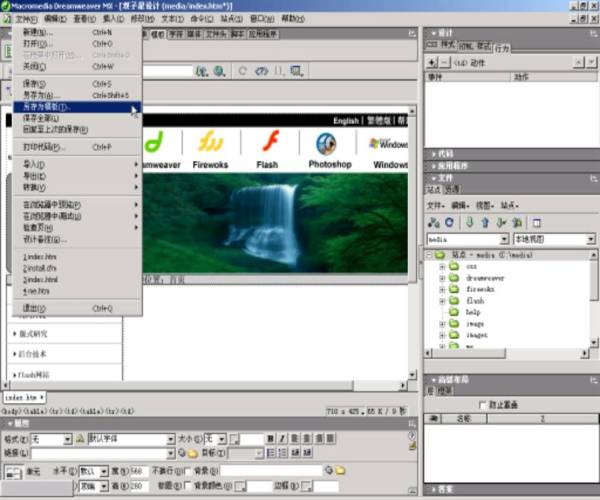Open the size (大小) dropdown

pyautogui.click(x=222, y=439)
